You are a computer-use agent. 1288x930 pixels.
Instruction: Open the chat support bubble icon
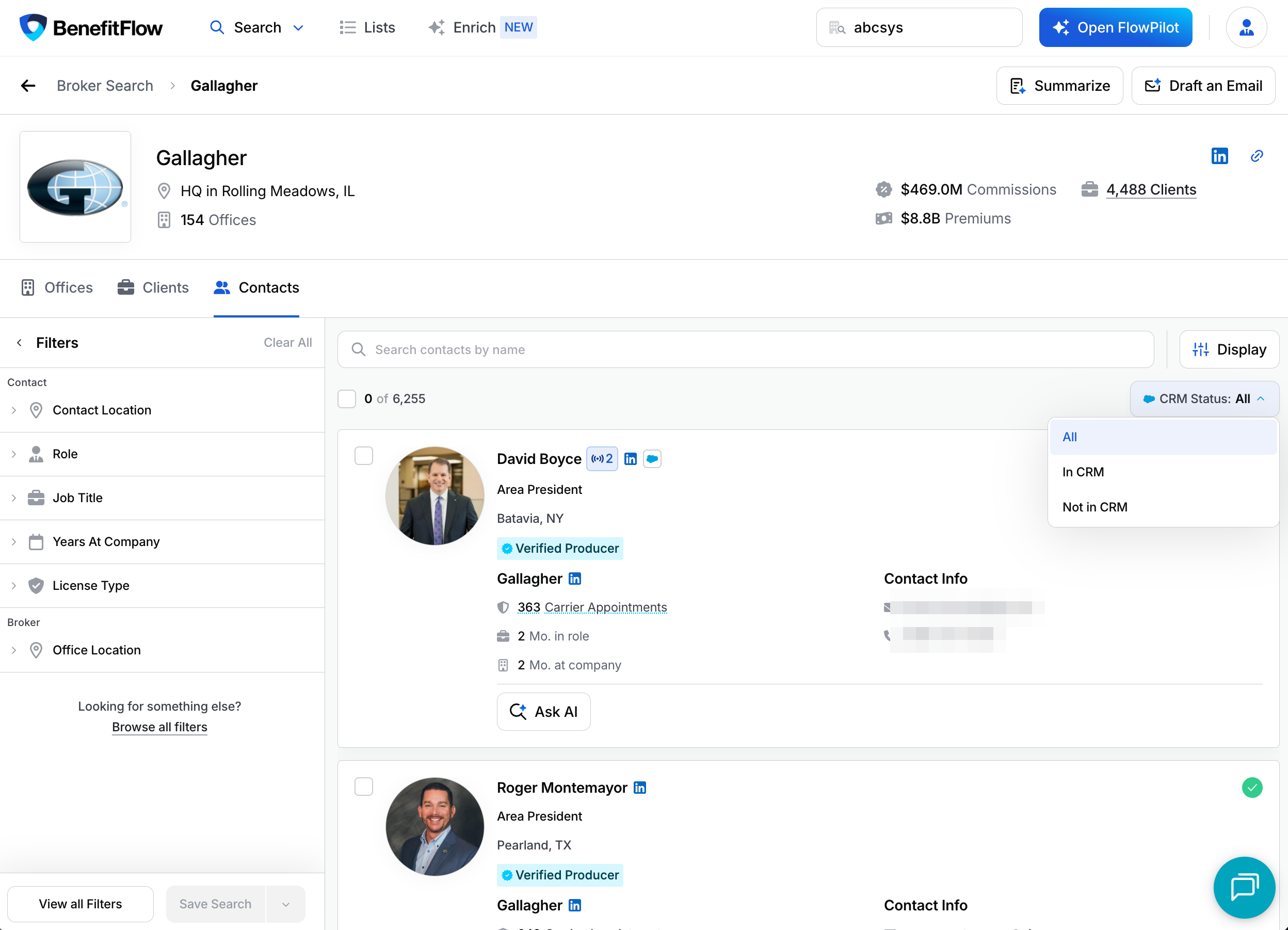(1244, 887)
